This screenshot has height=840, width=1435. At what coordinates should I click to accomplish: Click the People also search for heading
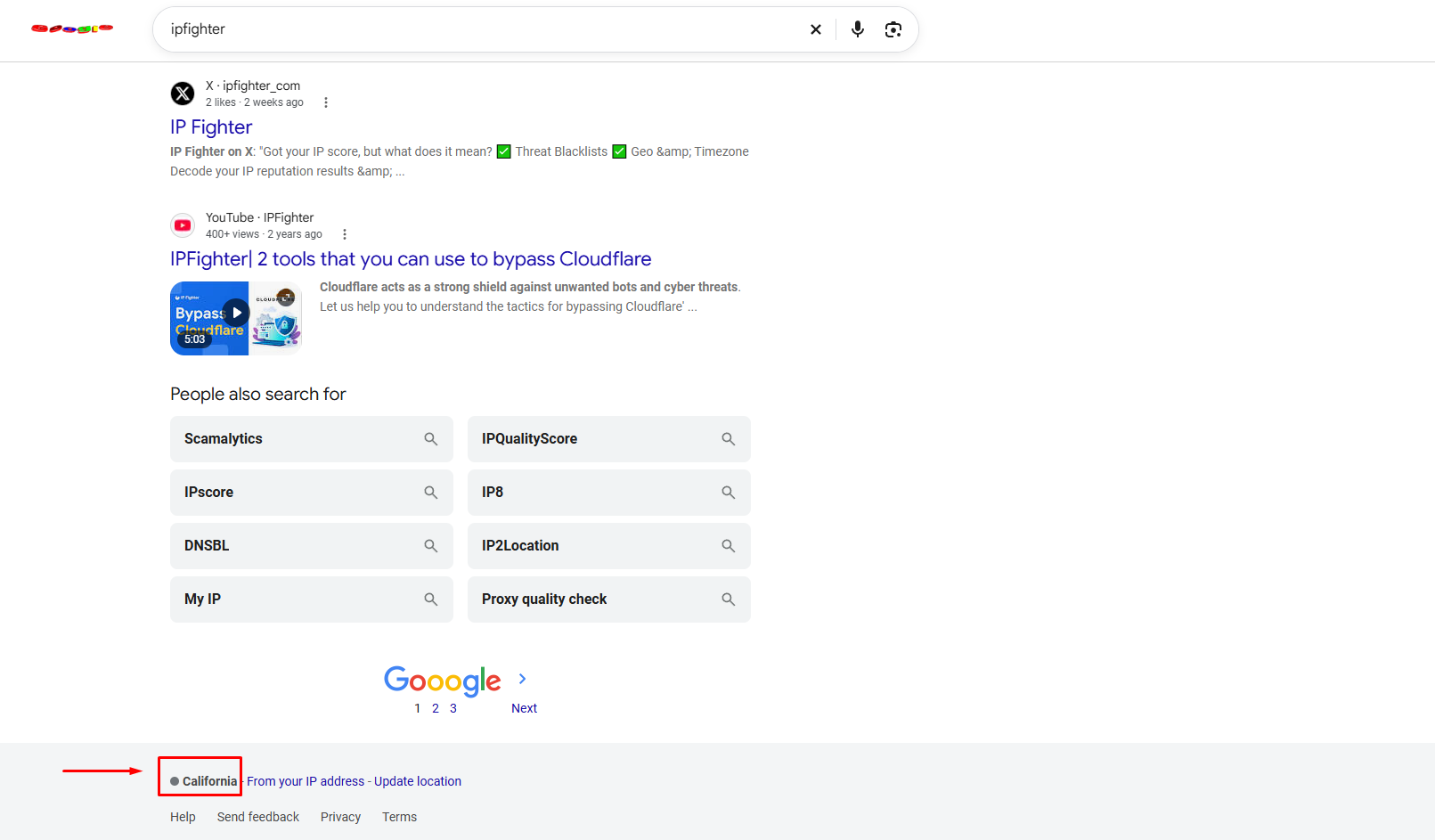[258, 394]
